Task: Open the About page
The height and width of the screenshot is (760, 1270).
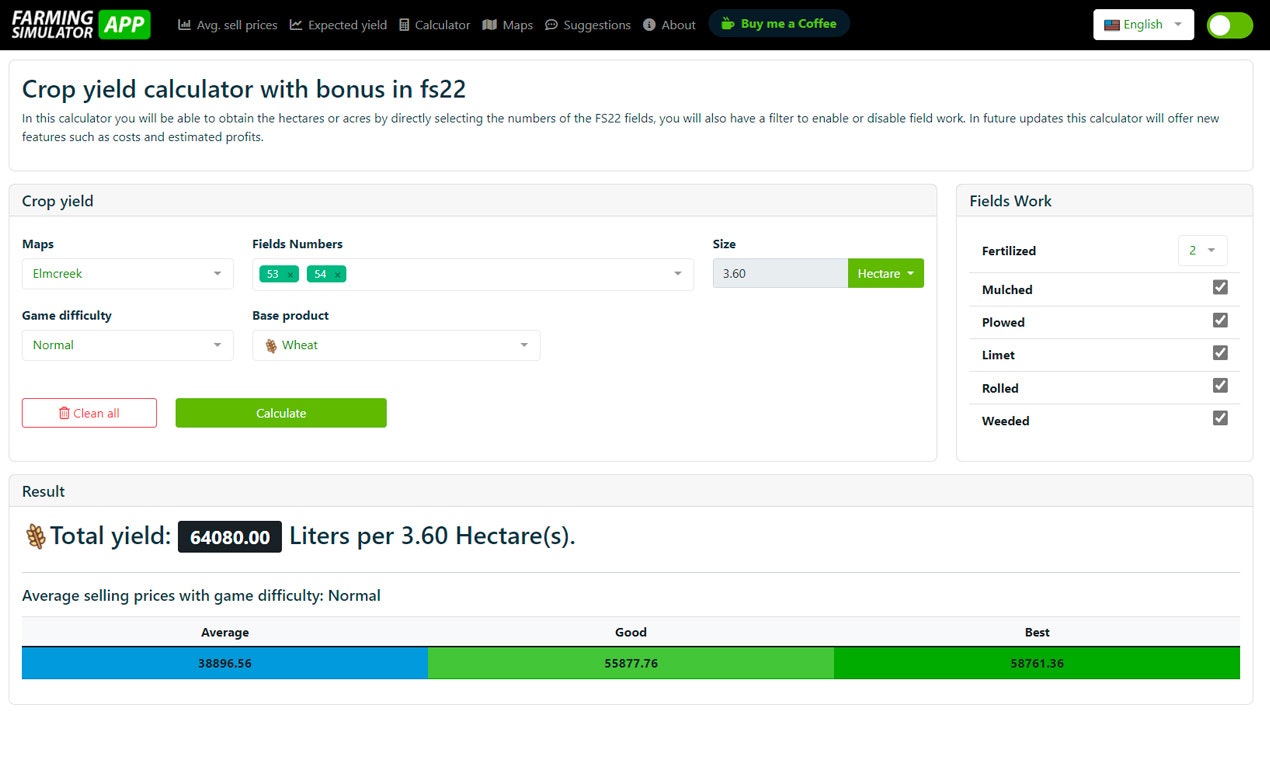Action: tap(669, 25)
